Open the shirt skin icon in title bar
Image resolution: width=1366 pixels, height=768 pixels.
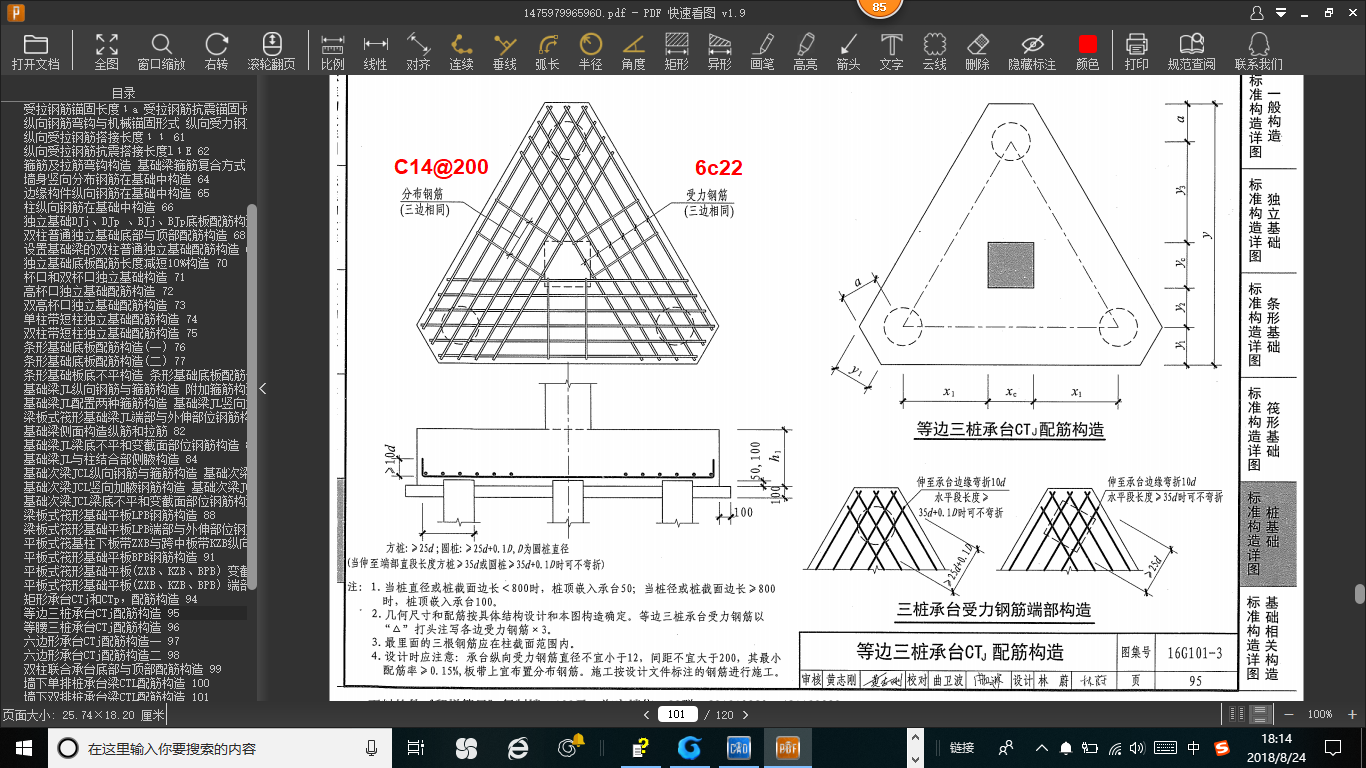coord(1283,13)
